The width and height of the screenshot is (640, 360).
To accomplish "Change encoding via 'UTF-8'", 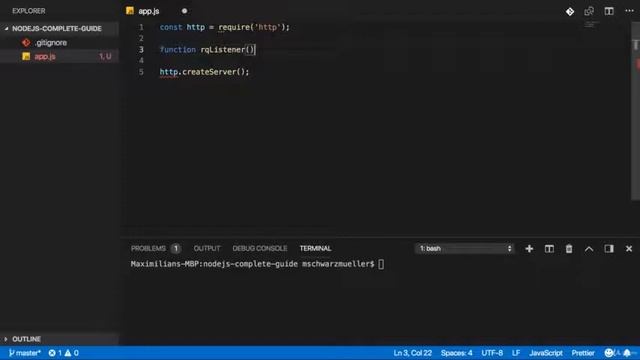I will coord(492,353).
